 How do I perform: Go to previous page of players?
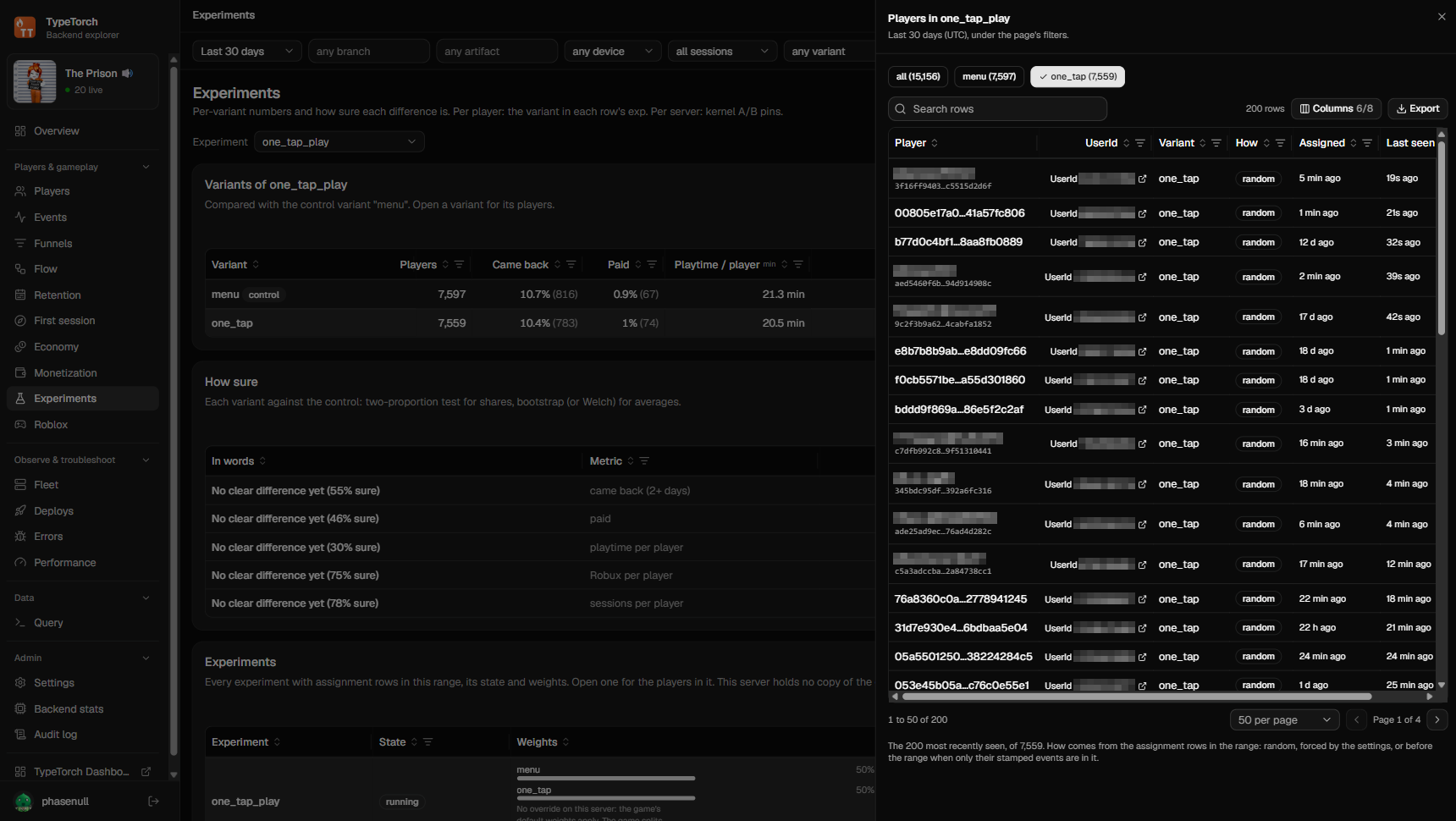pos(1356,720)
